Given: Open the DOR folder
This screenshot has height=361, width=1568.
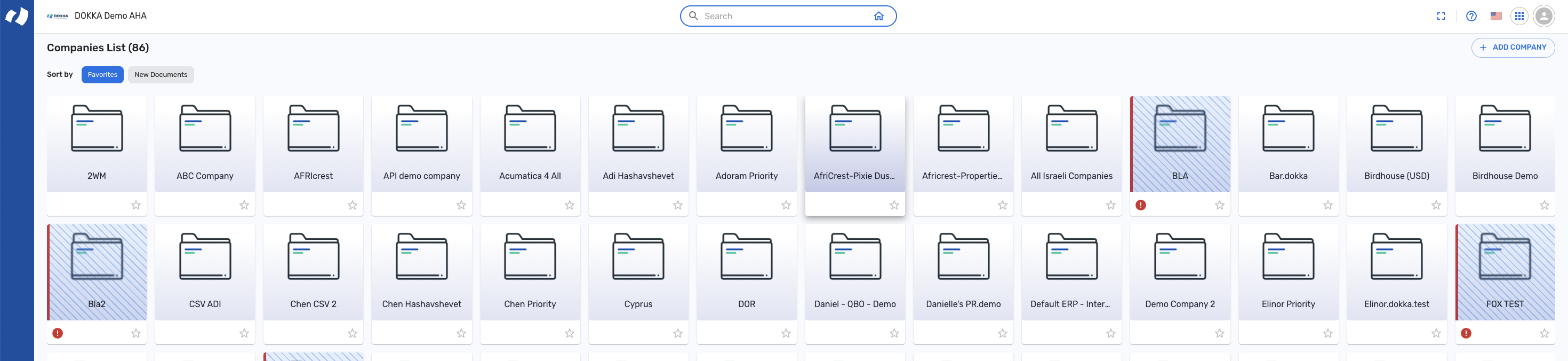Looking at the screenshot, I should coord(747,272).
